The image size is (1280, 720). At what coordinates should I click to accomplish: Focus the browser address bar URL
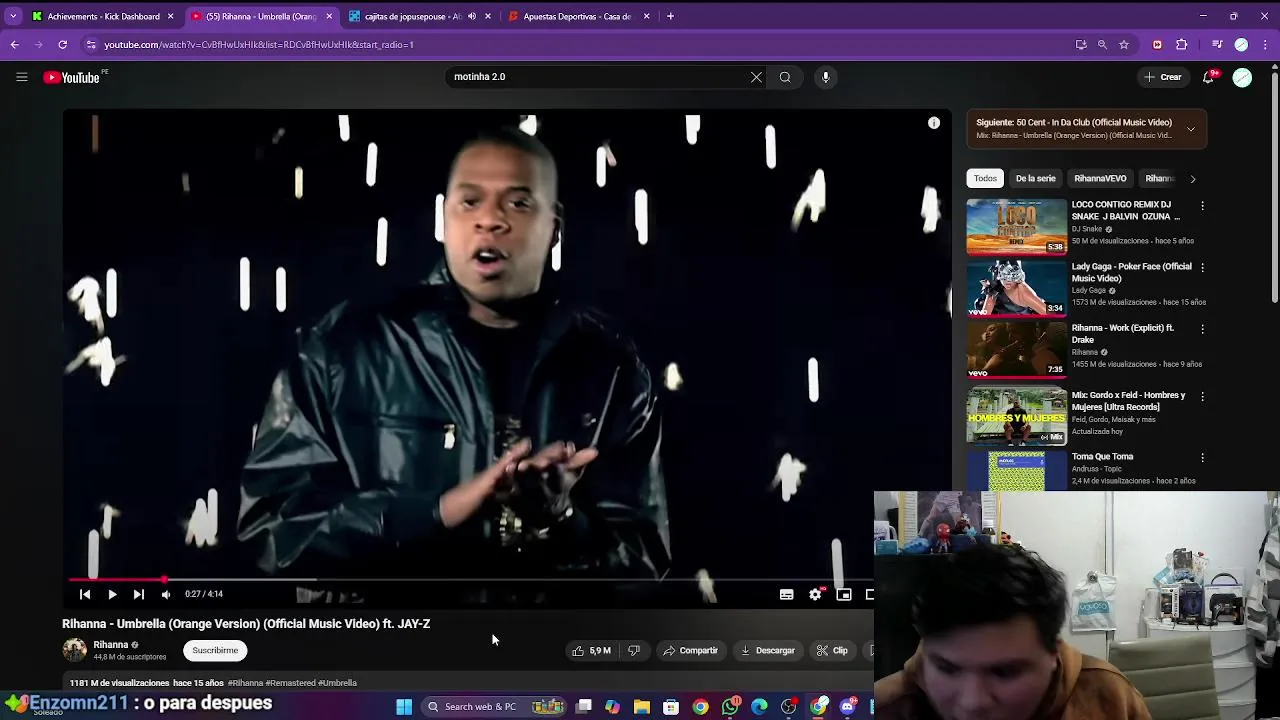tap(258, 45)
